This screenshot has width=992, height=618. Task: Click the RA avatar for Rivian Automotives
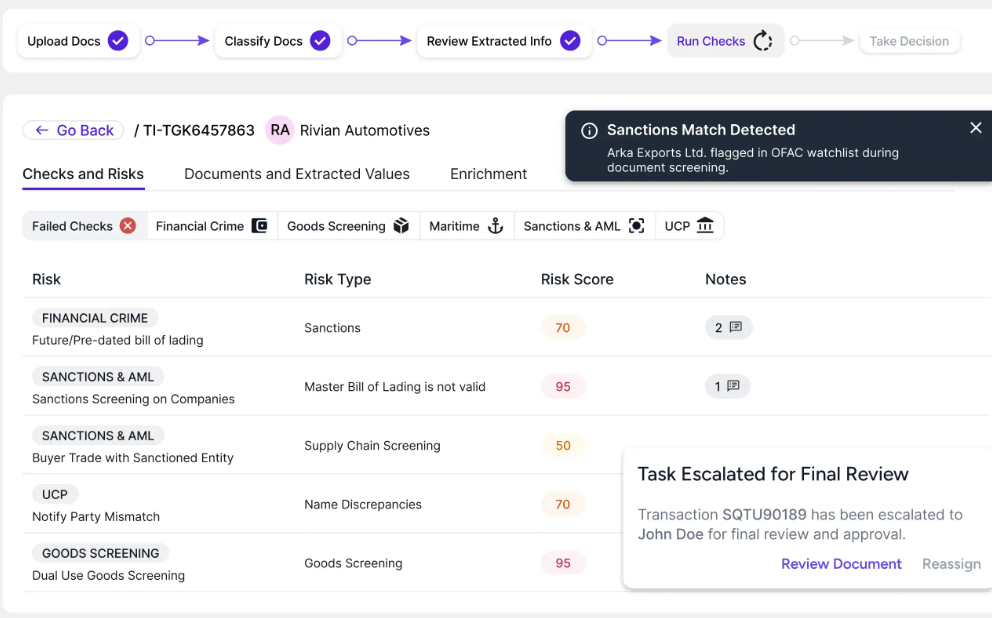click(280, 130)
